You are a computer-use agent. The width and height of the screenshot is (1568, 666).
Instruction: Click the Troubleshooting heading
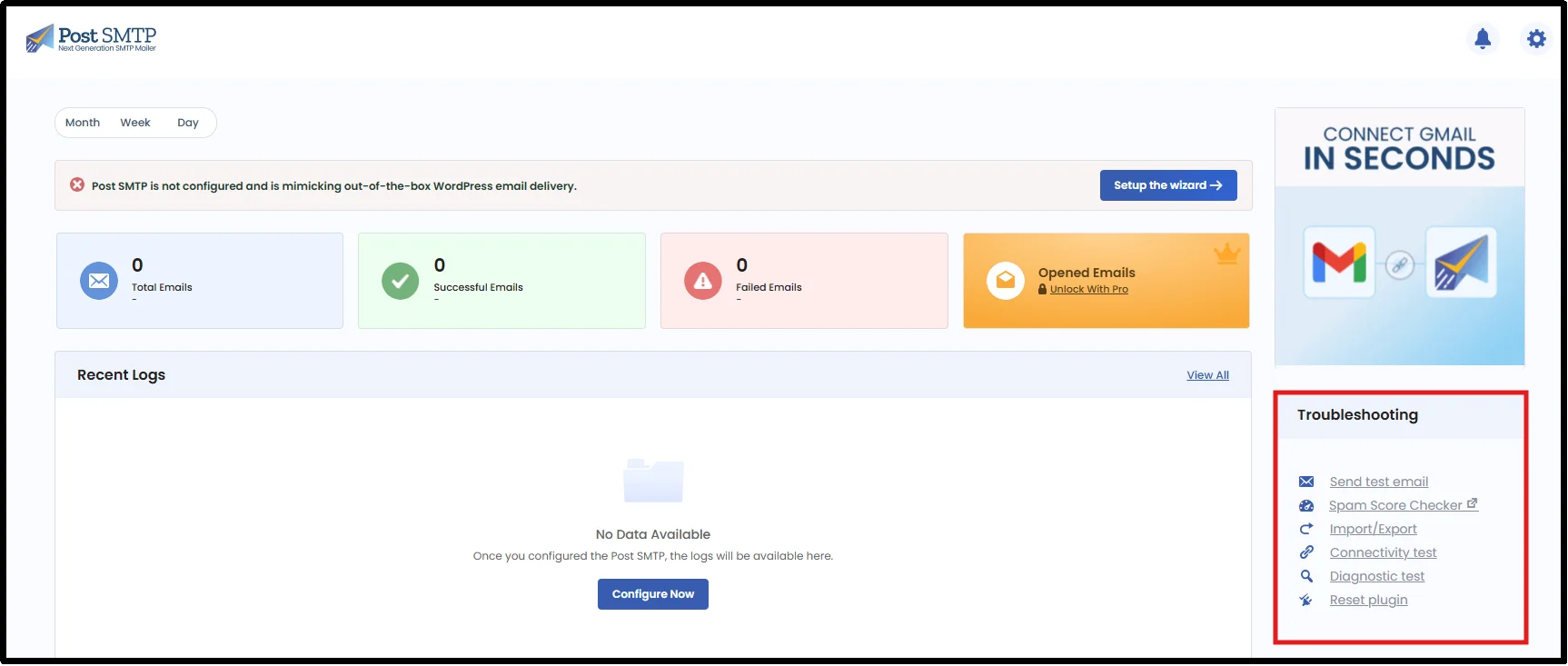[1357, 414]
